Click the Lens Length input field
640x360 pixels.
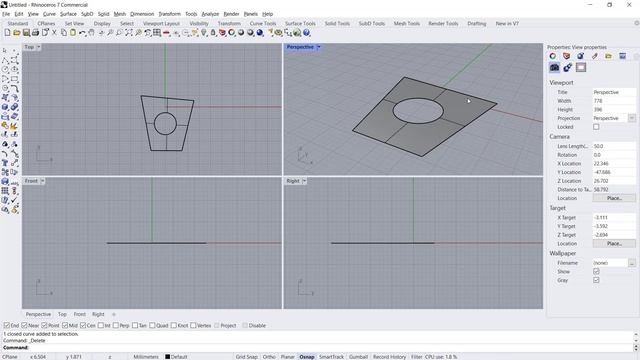coord(614,146)
